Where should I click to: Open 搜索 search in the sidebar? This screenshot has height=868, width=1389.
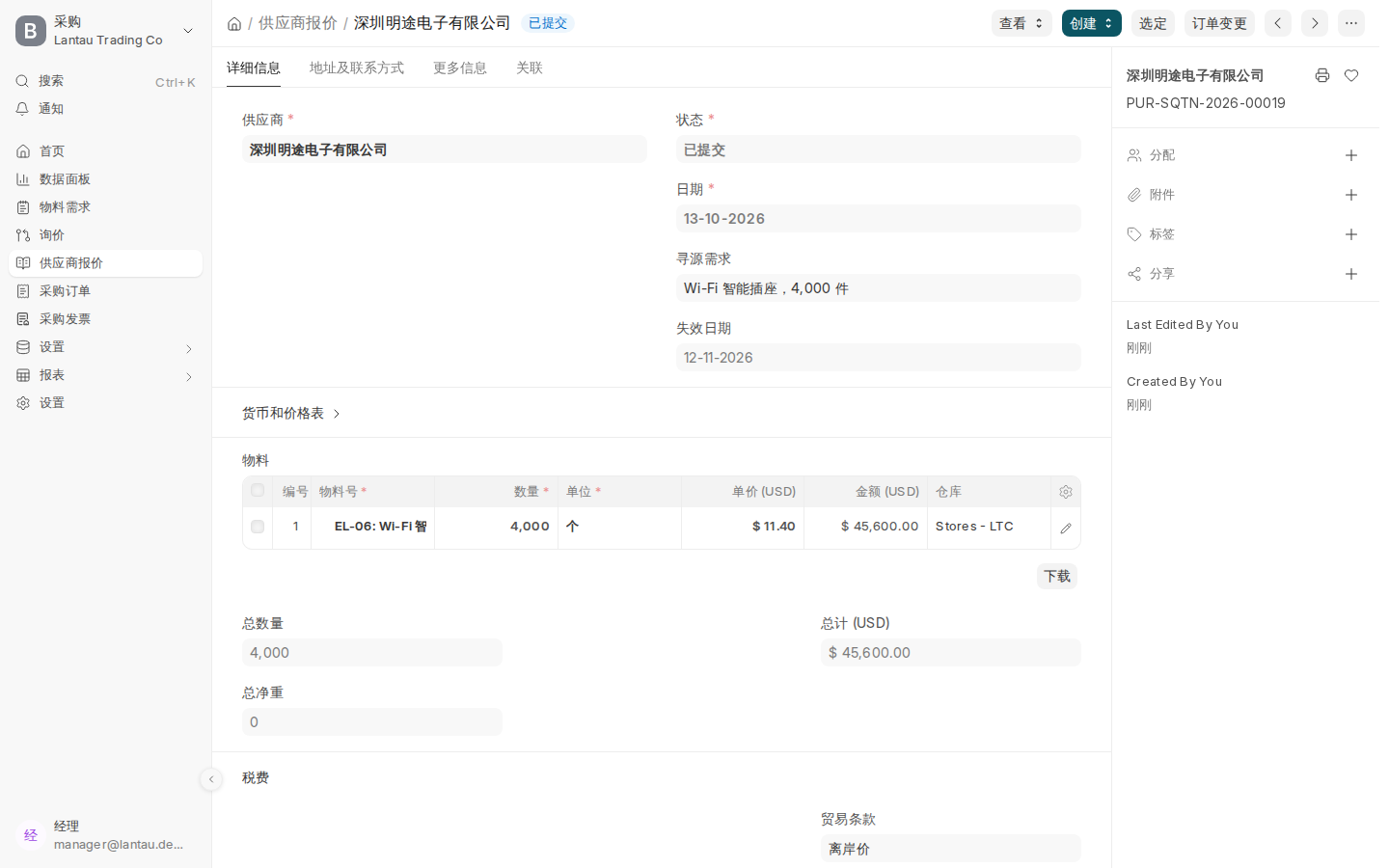(x=106, y=81)
